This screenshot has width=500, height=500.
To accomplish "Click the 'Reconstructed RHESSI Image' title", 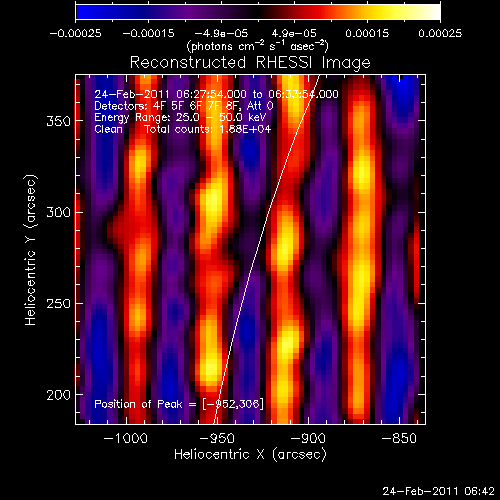I will tap(250, 63).
